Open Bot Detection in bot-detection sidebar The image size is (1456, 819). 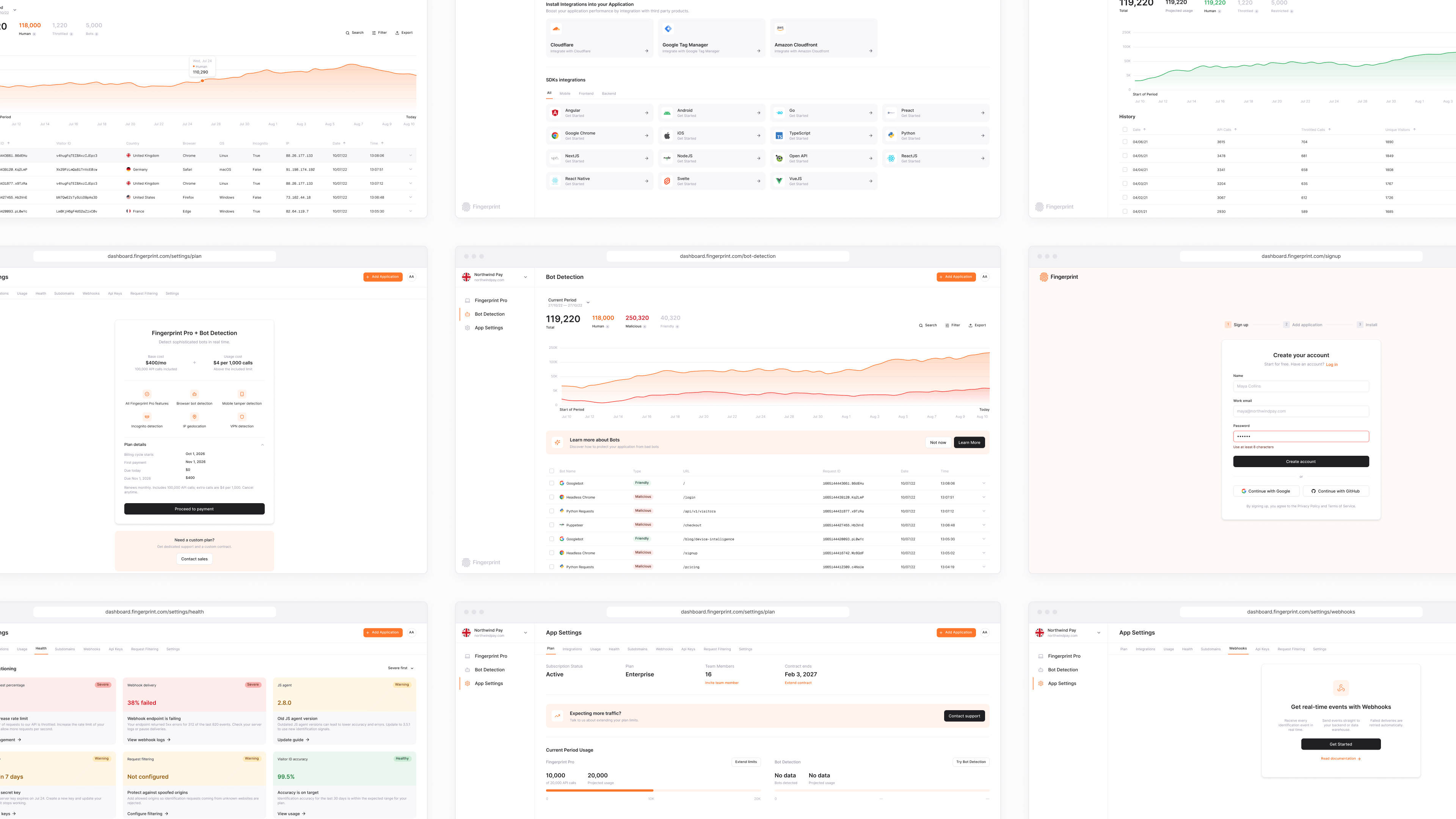pyautogui.click(x=490, y=314)
